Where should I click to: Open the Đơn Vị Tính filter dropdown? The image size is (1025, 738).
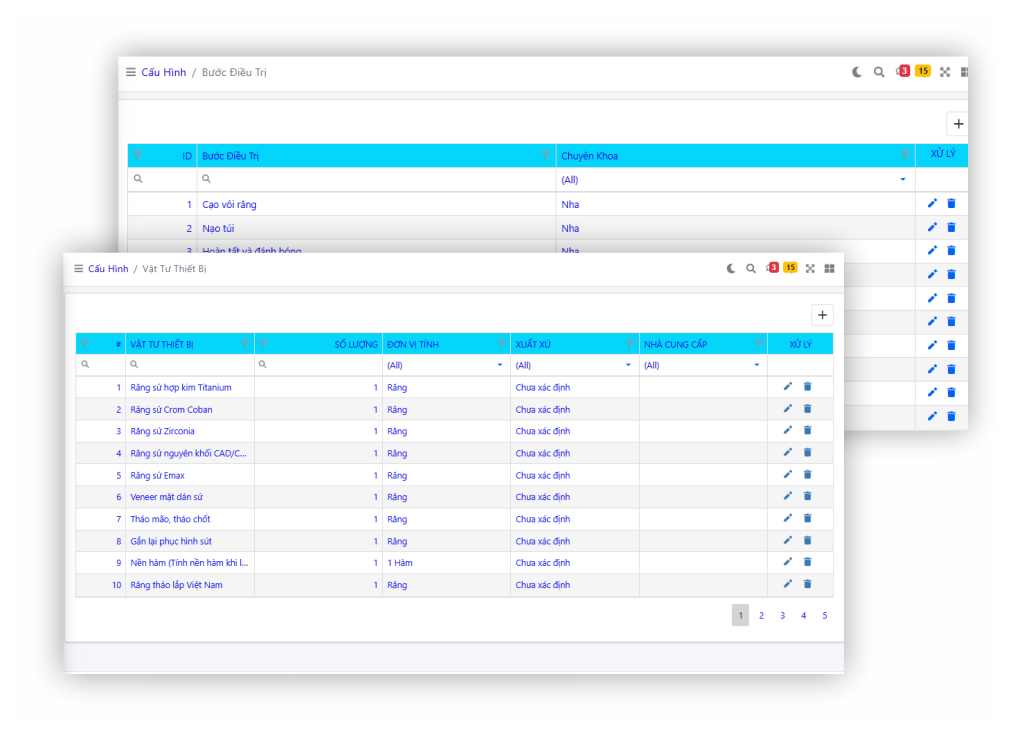click(x=500, y=366)
